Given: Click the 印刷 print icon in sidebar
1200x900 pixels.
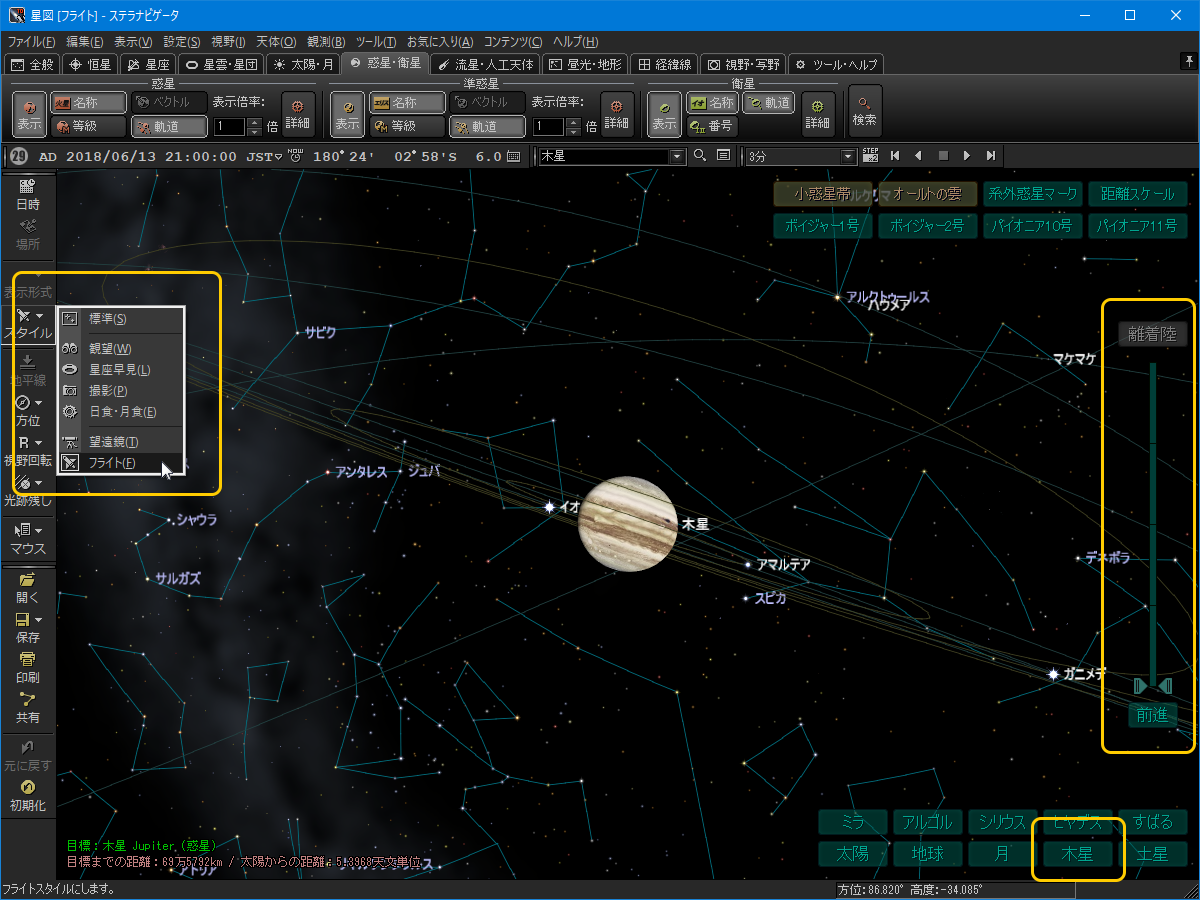Looking at the screenshot, I should pos(27,659).
